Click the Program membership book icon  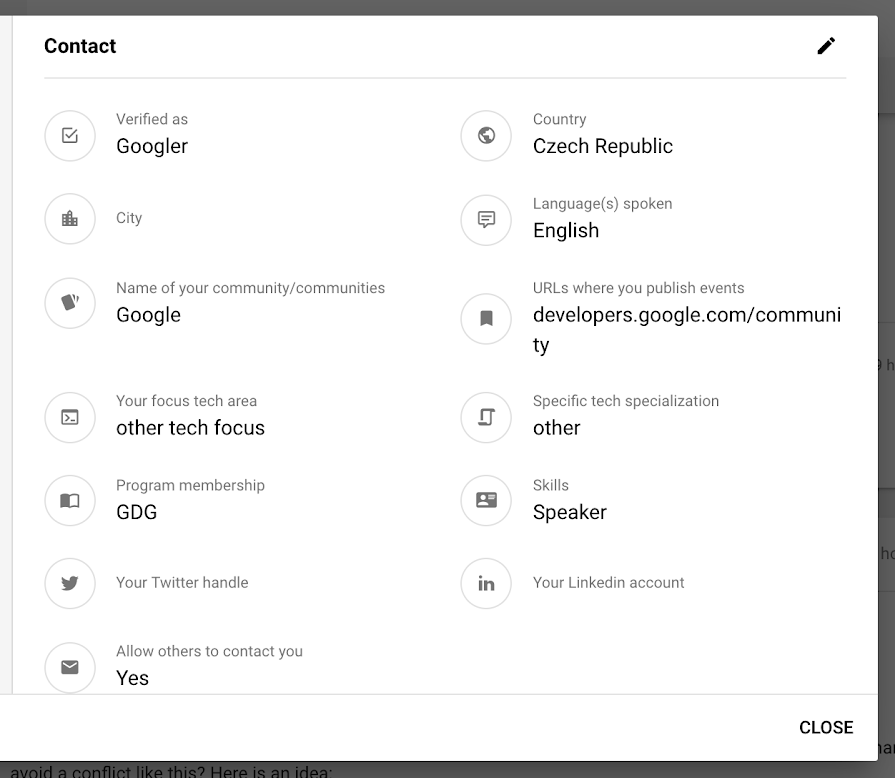pos(70,501)
